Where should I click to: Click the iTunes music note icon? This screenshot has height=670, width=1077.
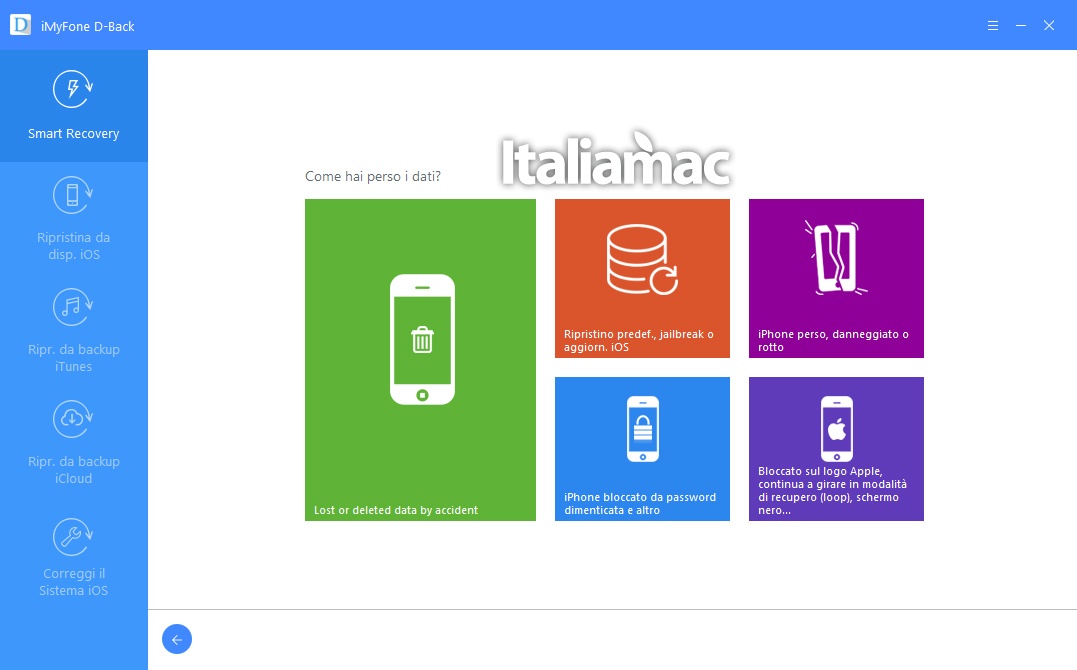point(73,307)
